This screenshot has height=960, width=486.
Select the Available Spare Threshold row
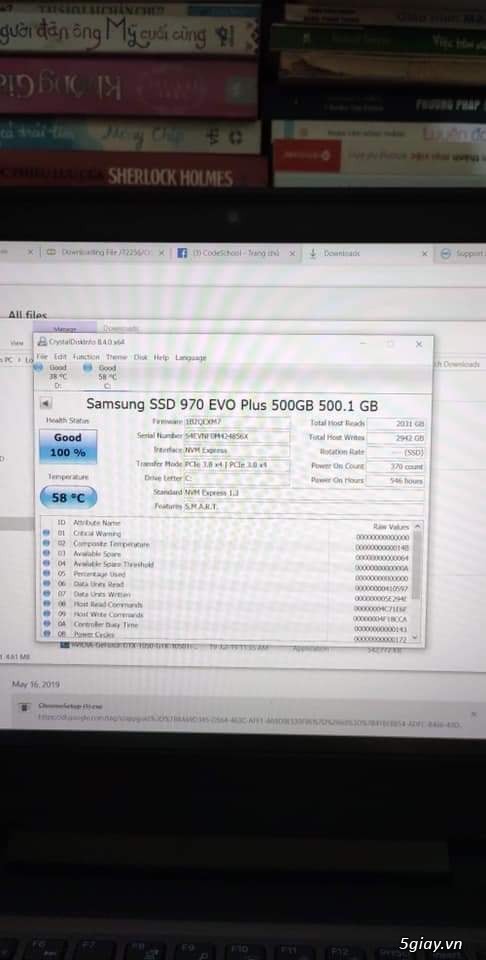tap(226, 564)
